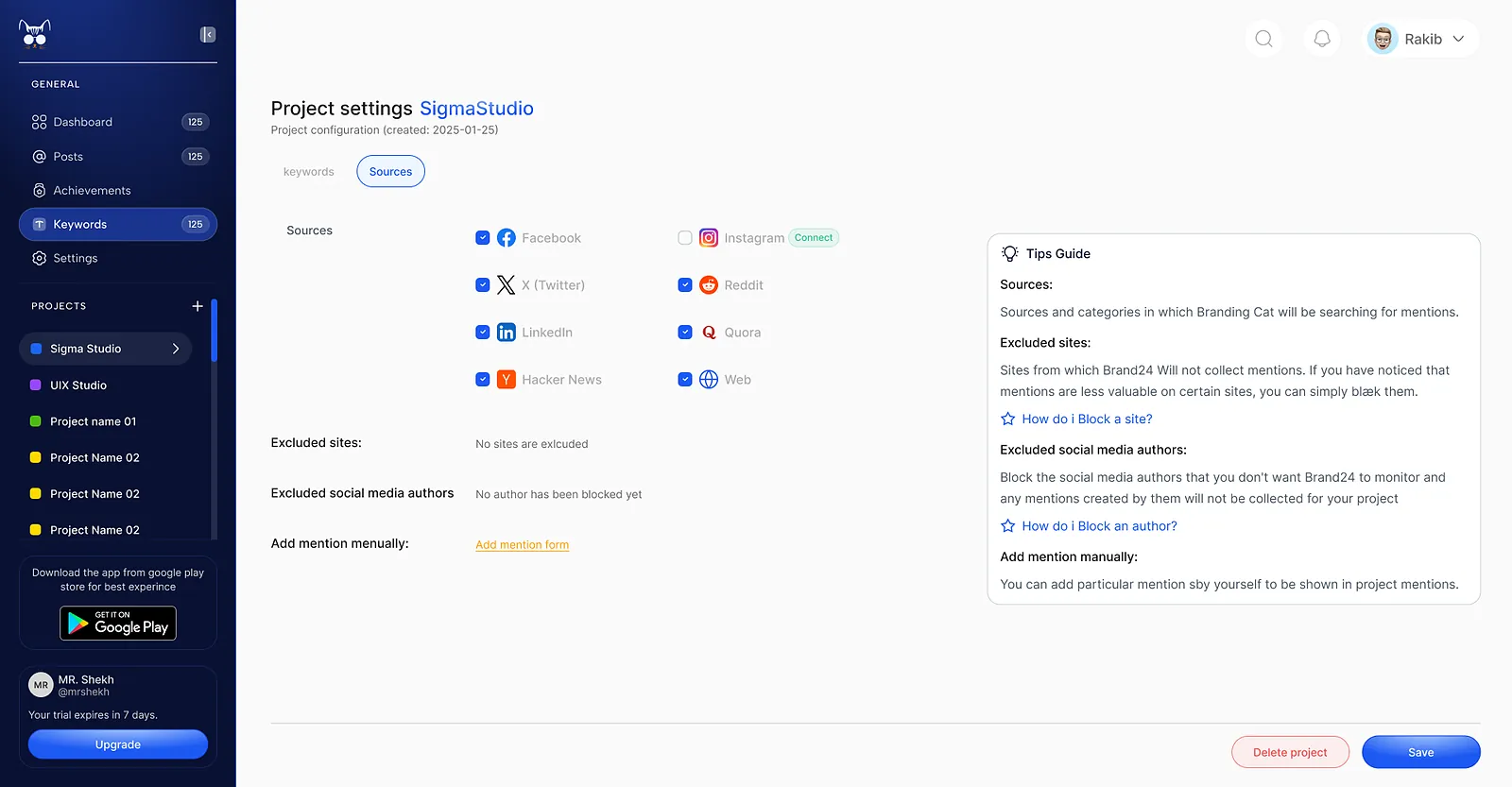Viewport: 1512px width, 787px height.
Task: Click the Hacker News source icon
Action: [x=507, y=380]
